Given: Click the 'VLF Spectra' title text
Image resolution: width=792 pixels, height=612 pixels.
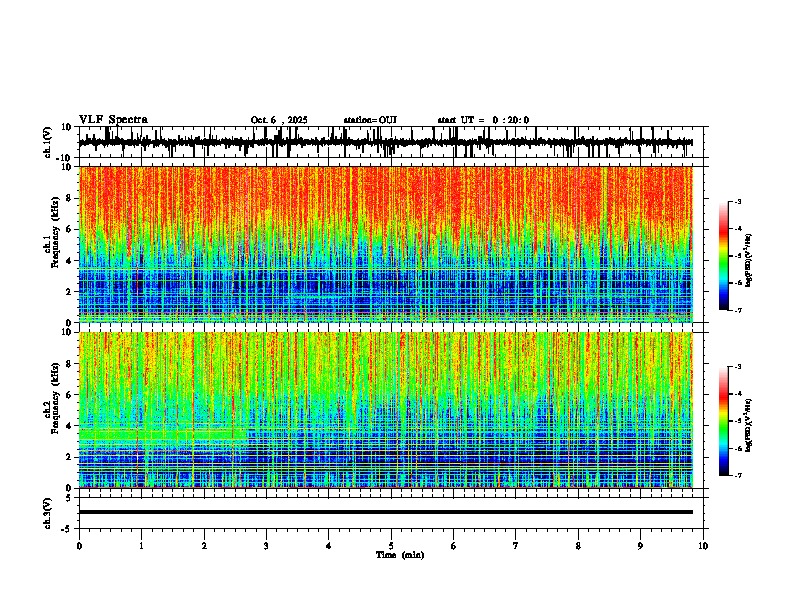Looking at the screenshot, I should point(113,119).
